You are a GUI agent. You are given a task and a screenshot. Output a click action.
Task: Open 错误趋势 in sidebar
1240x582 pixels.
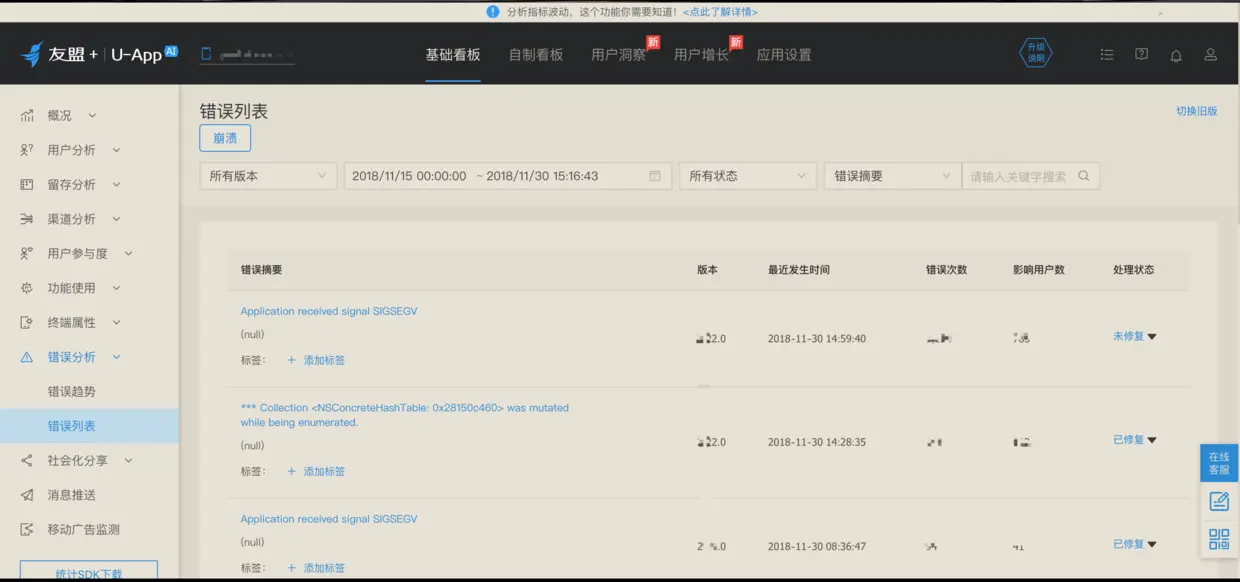point(72,392)
